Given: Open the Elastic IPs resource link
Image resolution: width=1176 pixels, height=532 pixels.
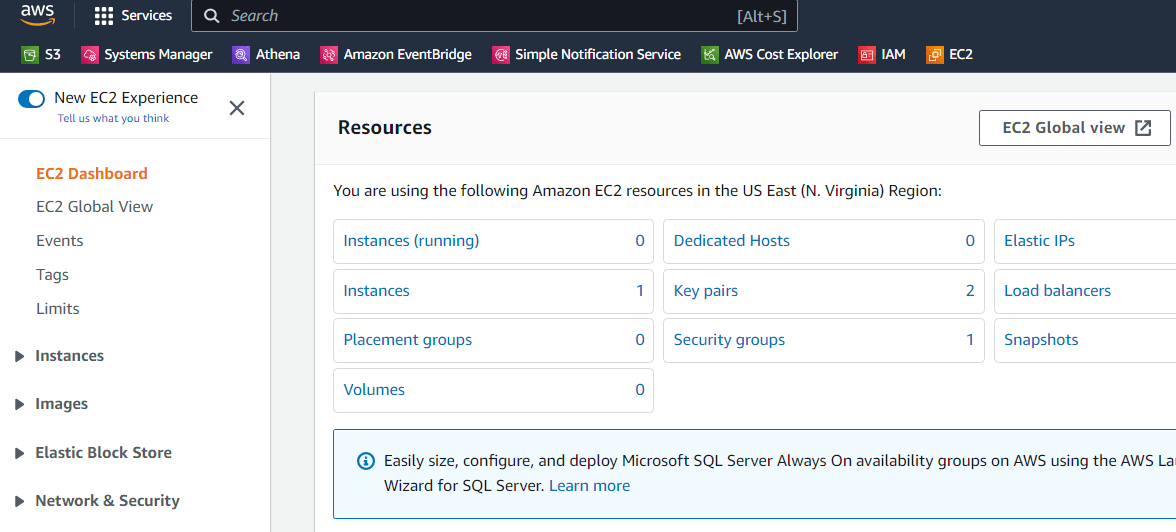Looking at the screenshot, I should (x=1039, y=241).
